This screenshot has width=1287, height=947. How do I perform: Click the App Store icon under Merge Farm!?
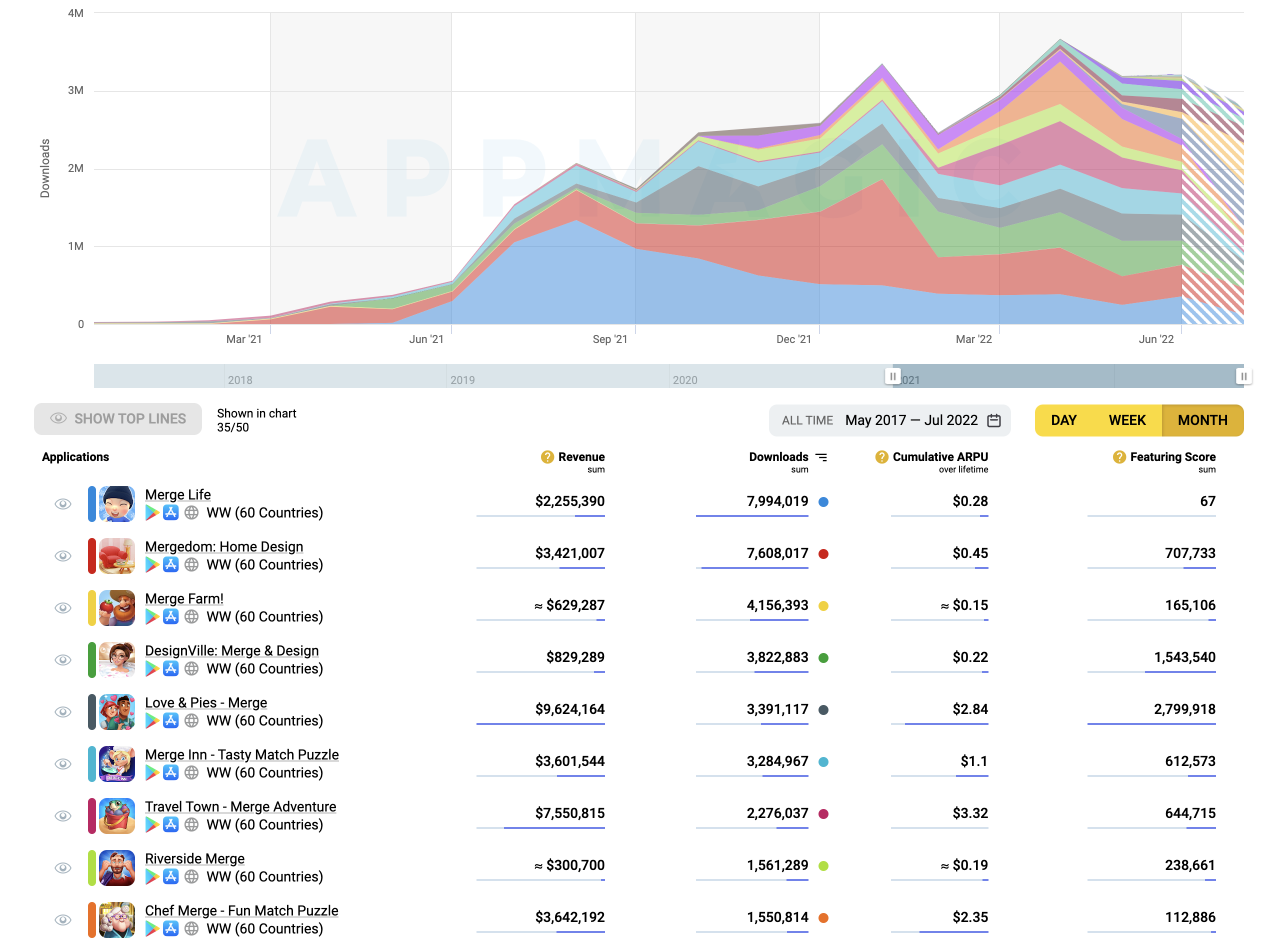pyautogui.click(x=171, y=617)
